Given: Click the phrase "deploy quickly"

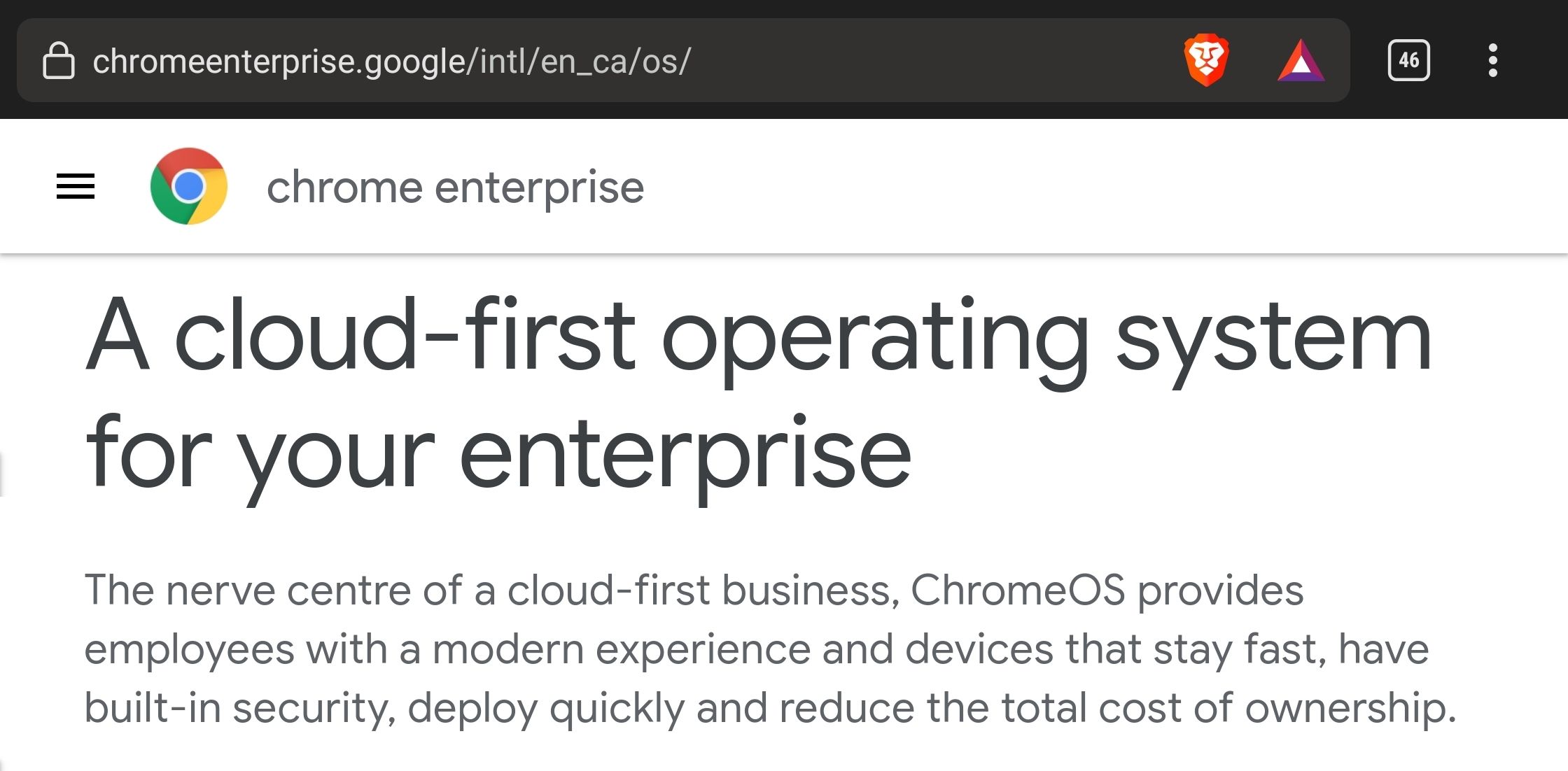Looking at the screenshot, I should point(546,707).
